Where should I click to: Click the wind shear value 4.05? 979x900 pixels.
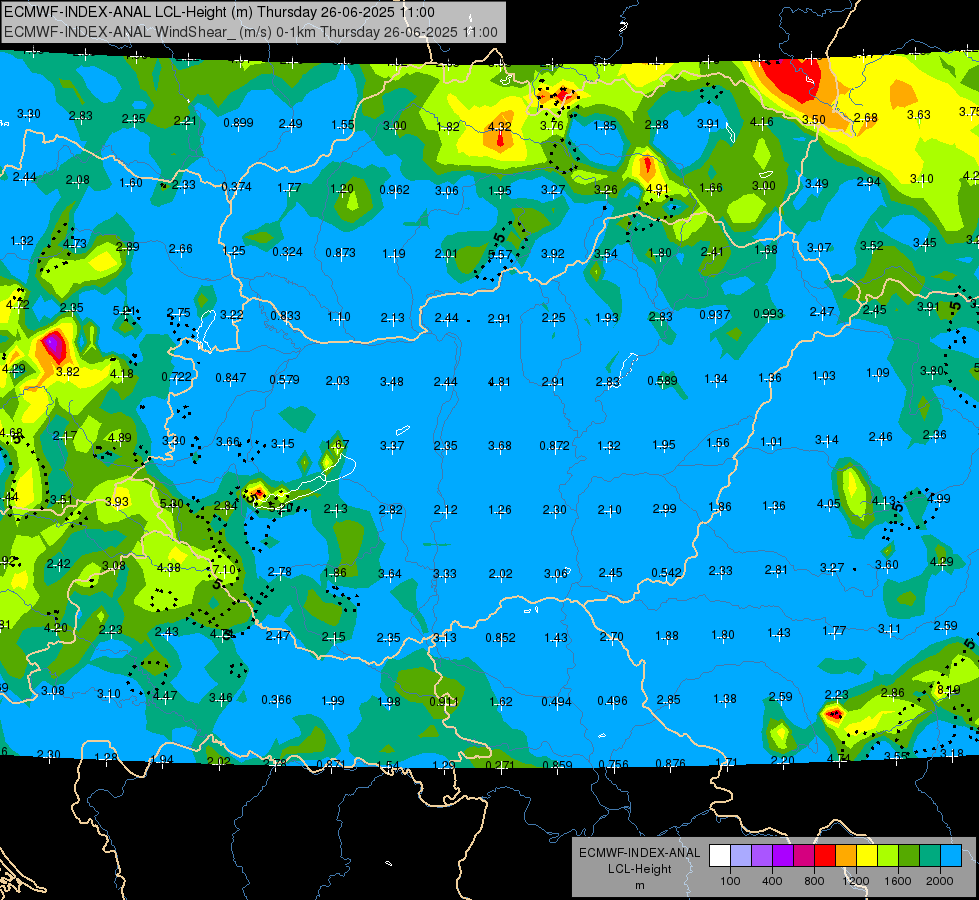click(829, 503)
